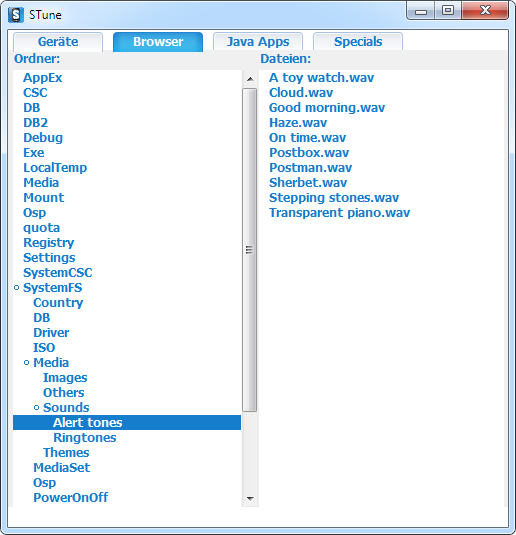Collapse the SystemFS folder node
The height and width of the screenshot is (535, 516).
pyautogui.click(x=16, y=288)
